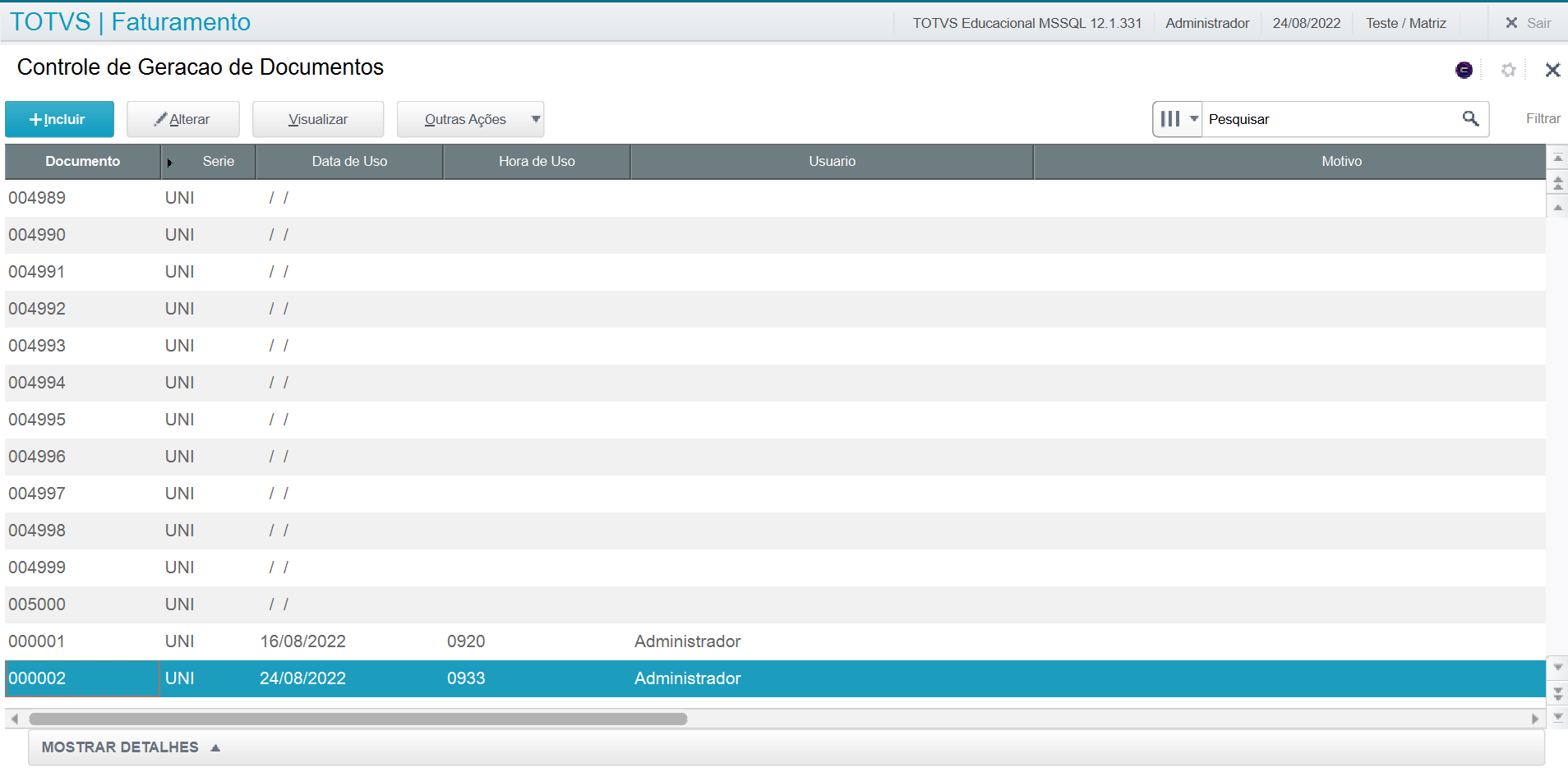Screen dimensions: 1568x772
Task: Click the Motivo column header
Action: click(1290, 162)
